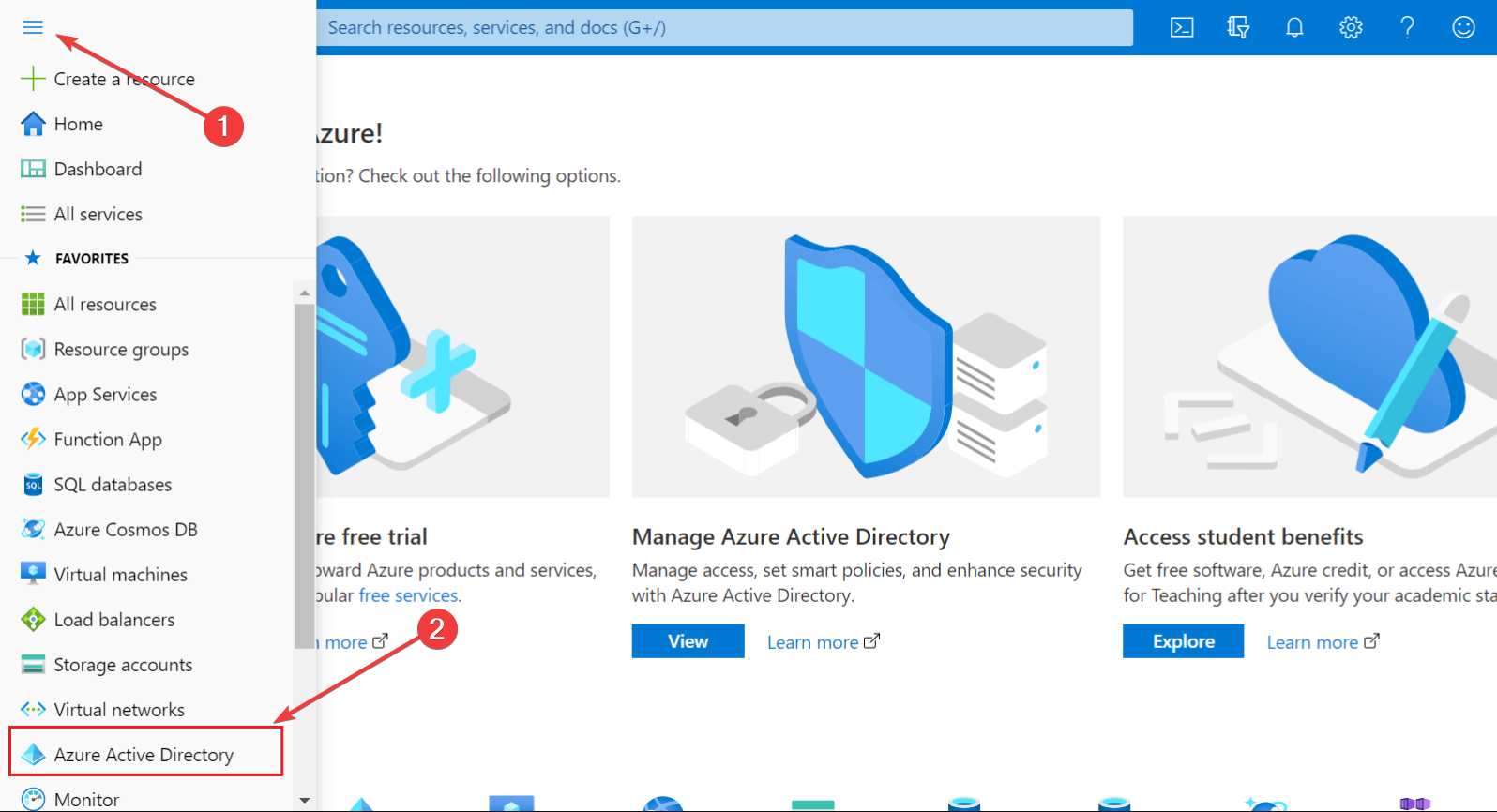Viewport: 1497px width, 812px height.
Task: Open portal Settings gear
Action: [1351, 27]
